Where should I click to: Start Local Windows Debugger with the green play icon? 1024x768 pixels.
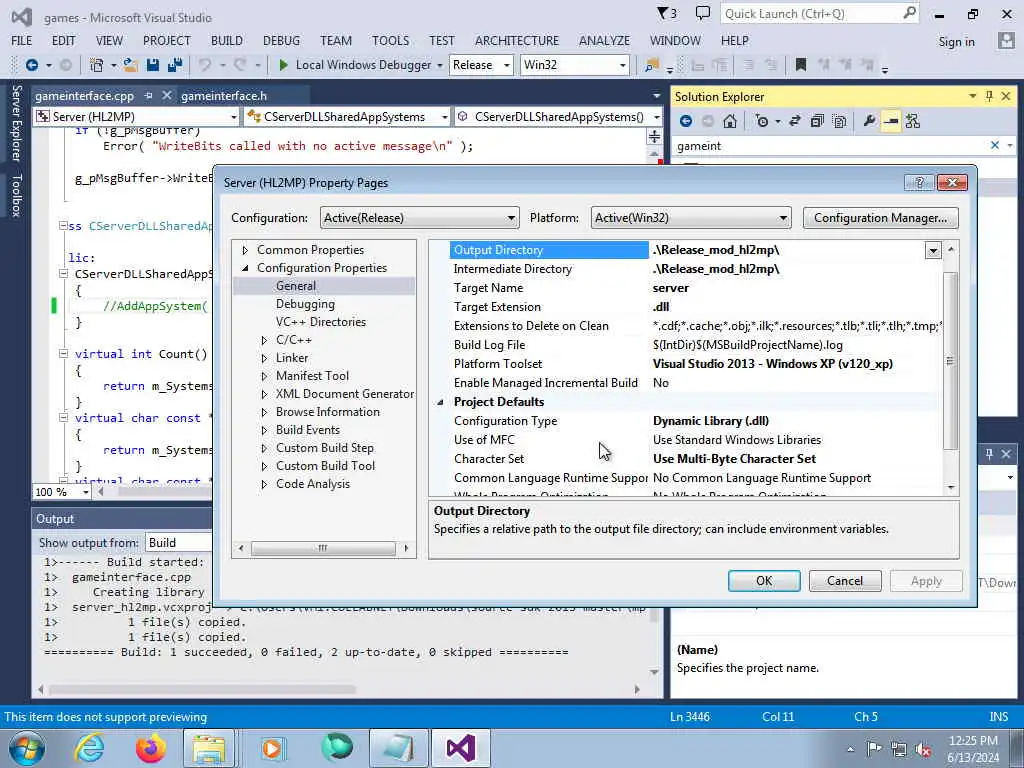point(283,65)
